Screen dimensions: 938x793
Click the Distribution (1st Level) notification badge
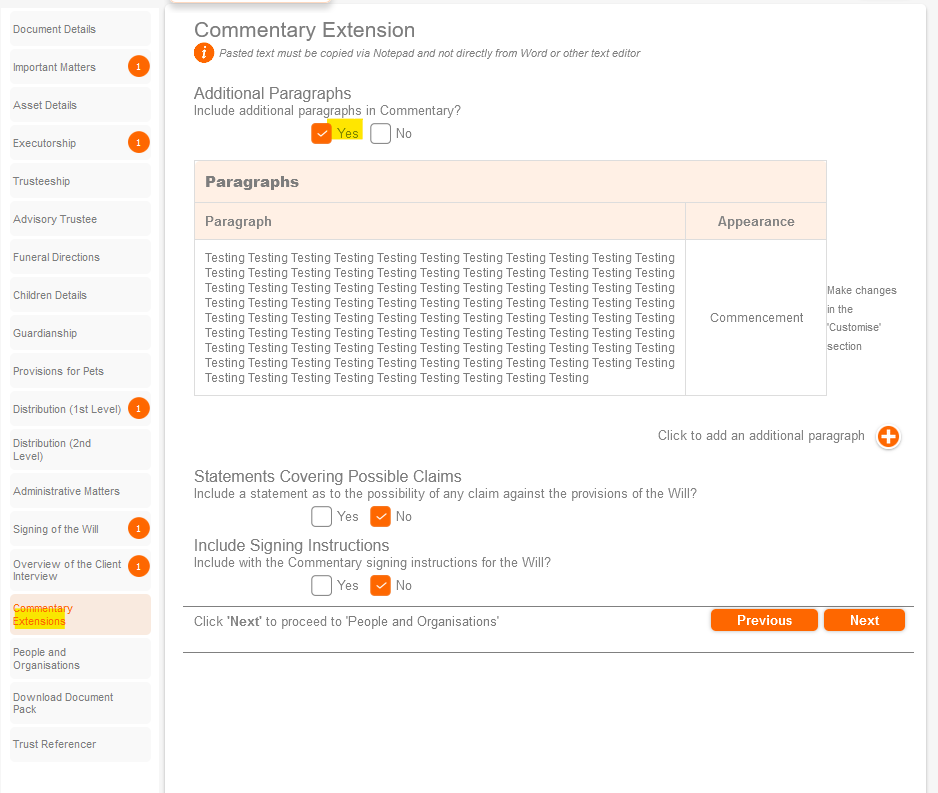[x=139, y=409]
